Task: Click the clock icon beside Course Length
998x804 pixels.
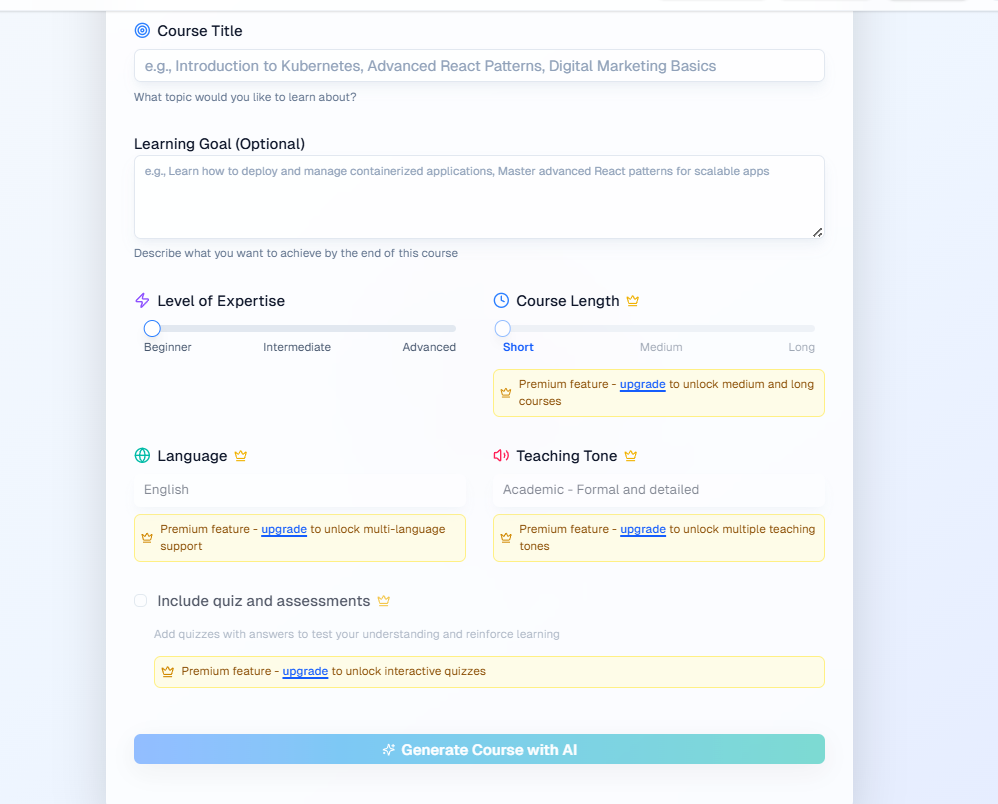Action: click(x=501, y=300)
